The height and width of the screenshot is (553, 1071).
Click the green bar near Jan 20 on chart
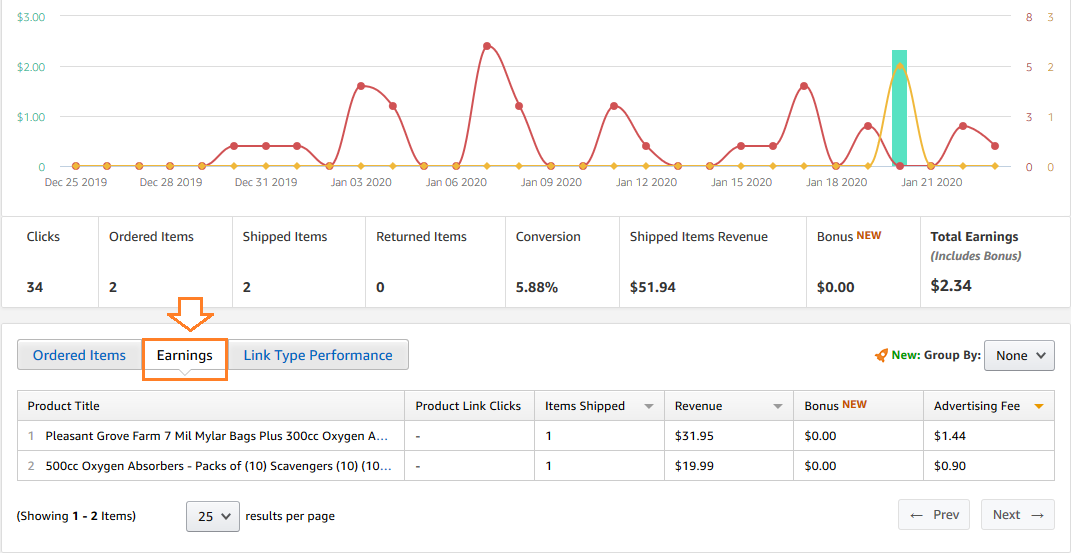(x=900, y=108)
